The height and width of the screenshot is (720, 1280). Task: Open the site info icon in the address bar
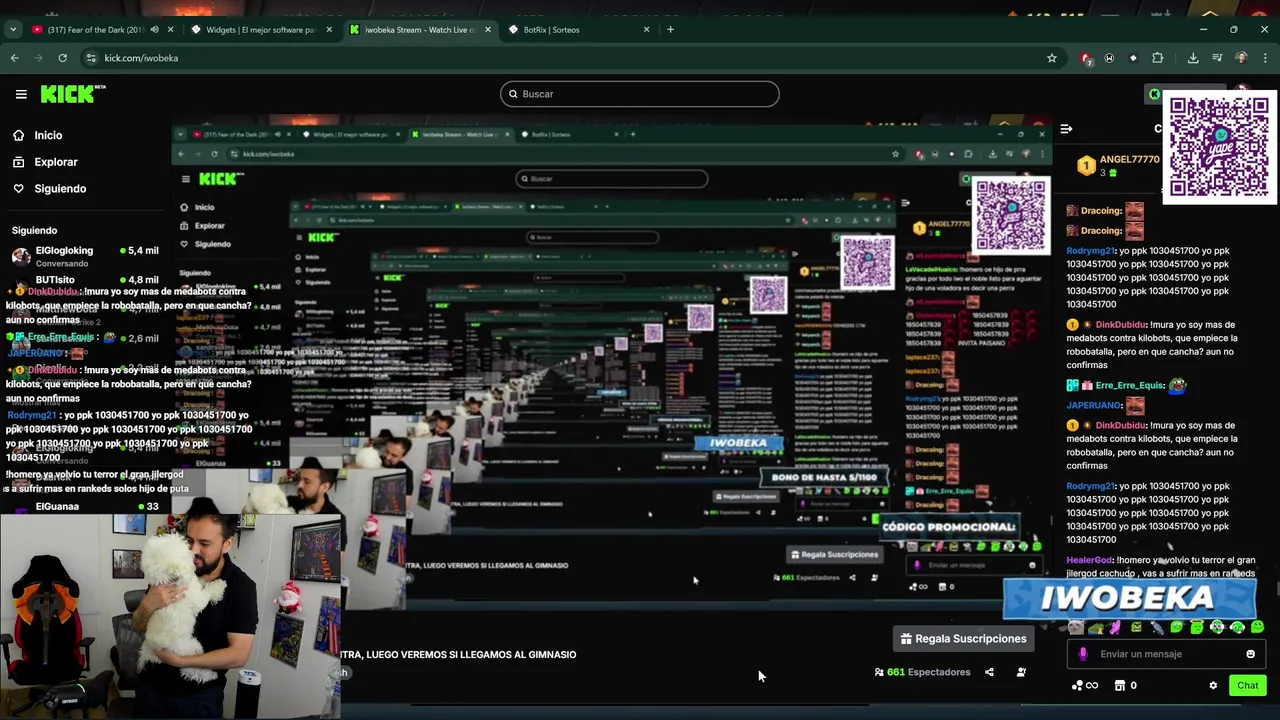[x=91, y=58]
